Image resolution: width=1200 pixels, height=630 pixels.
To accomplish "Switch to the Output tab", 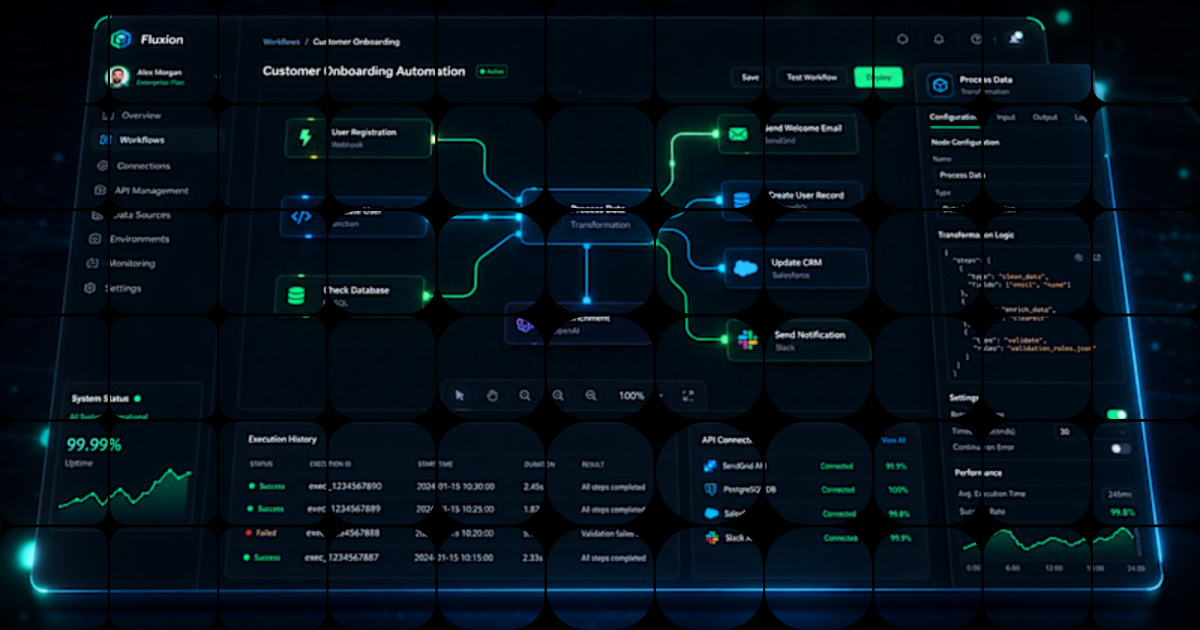I will click(1045, 117).
